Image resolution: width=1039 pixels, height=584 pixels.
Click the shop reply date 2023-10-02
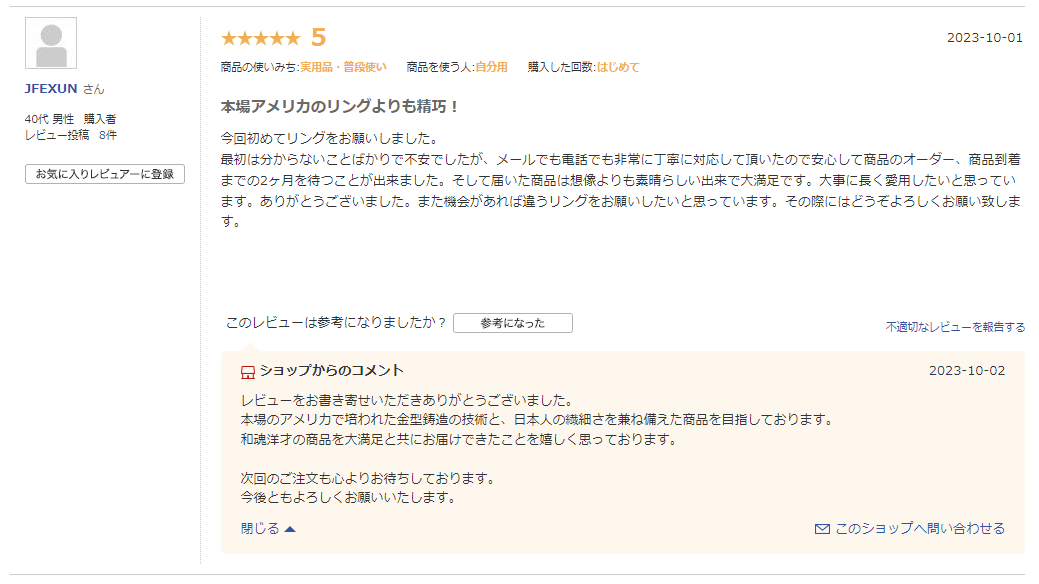pos(966,371)
